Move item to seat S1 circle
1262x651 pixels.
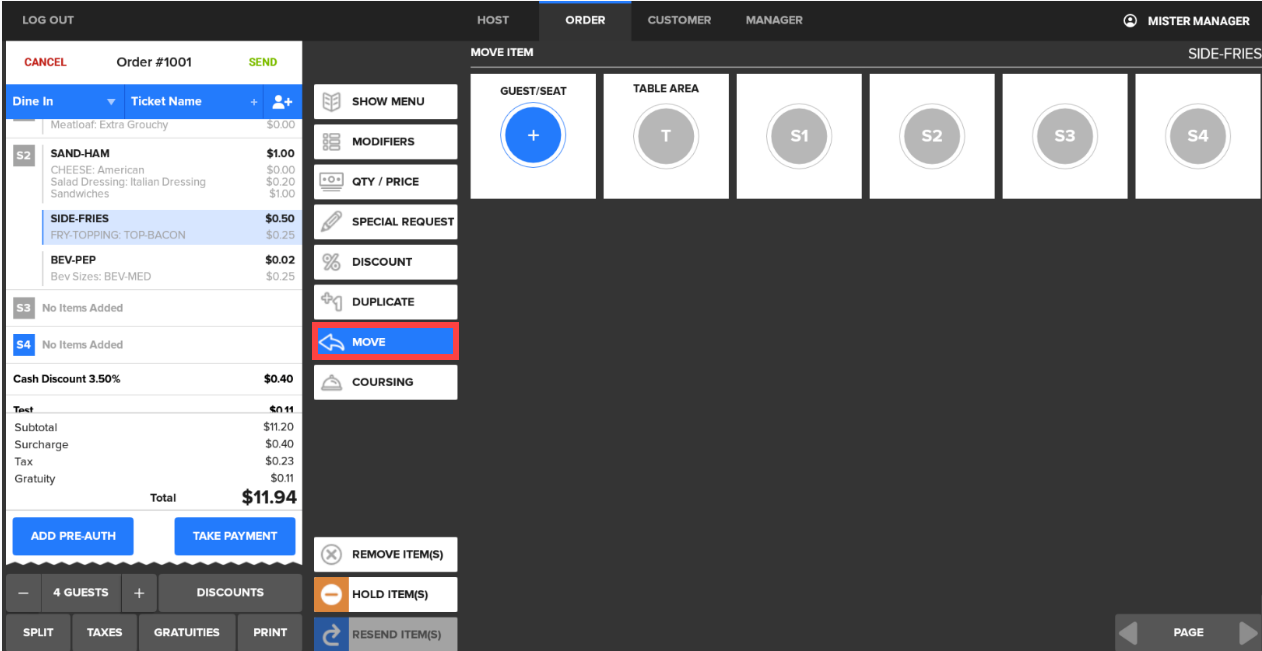799,135
